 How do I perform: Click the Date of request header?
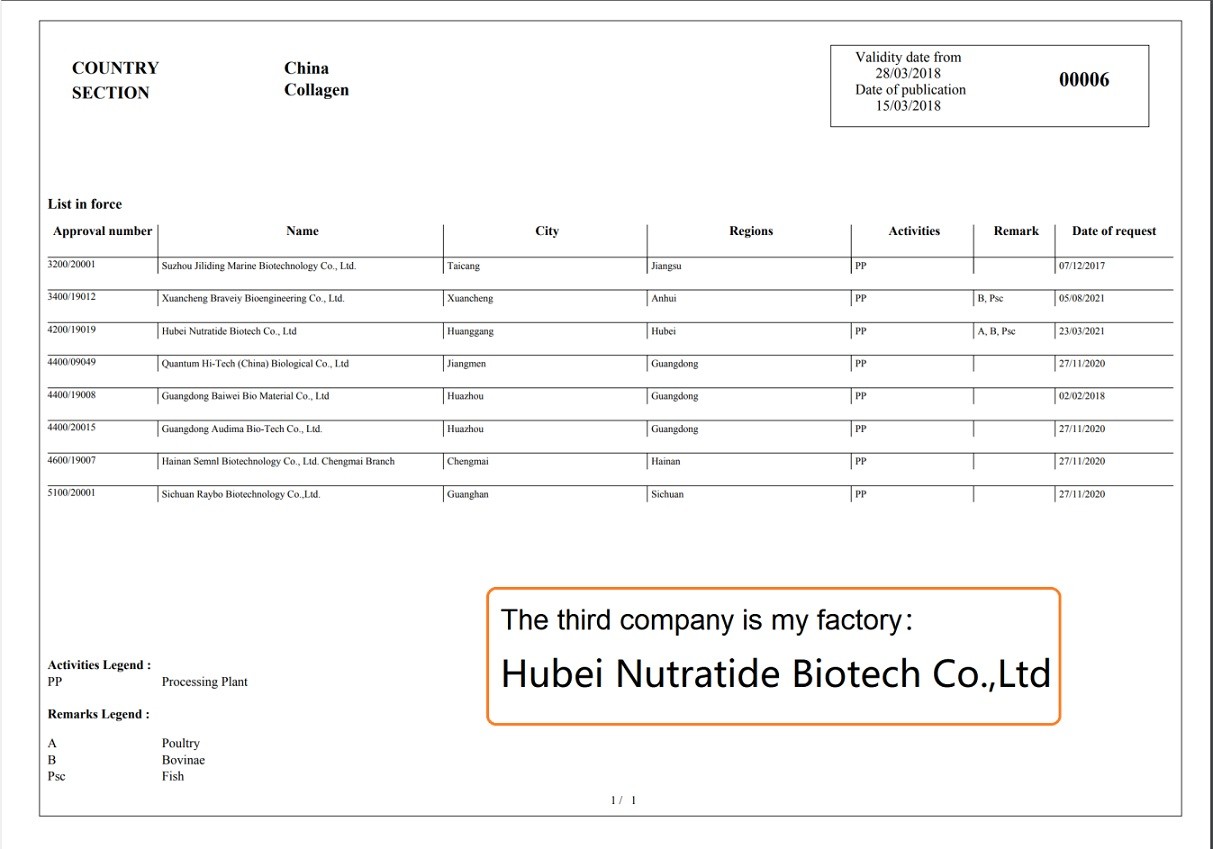pos(1113,231)
